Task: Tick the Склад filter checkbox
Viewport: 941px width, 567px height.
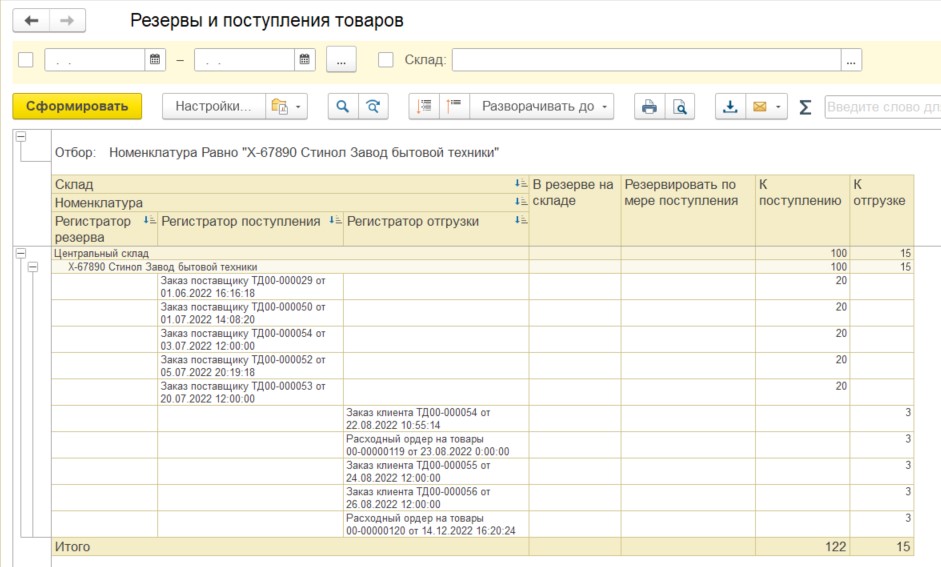Action: tap(386, 60)
